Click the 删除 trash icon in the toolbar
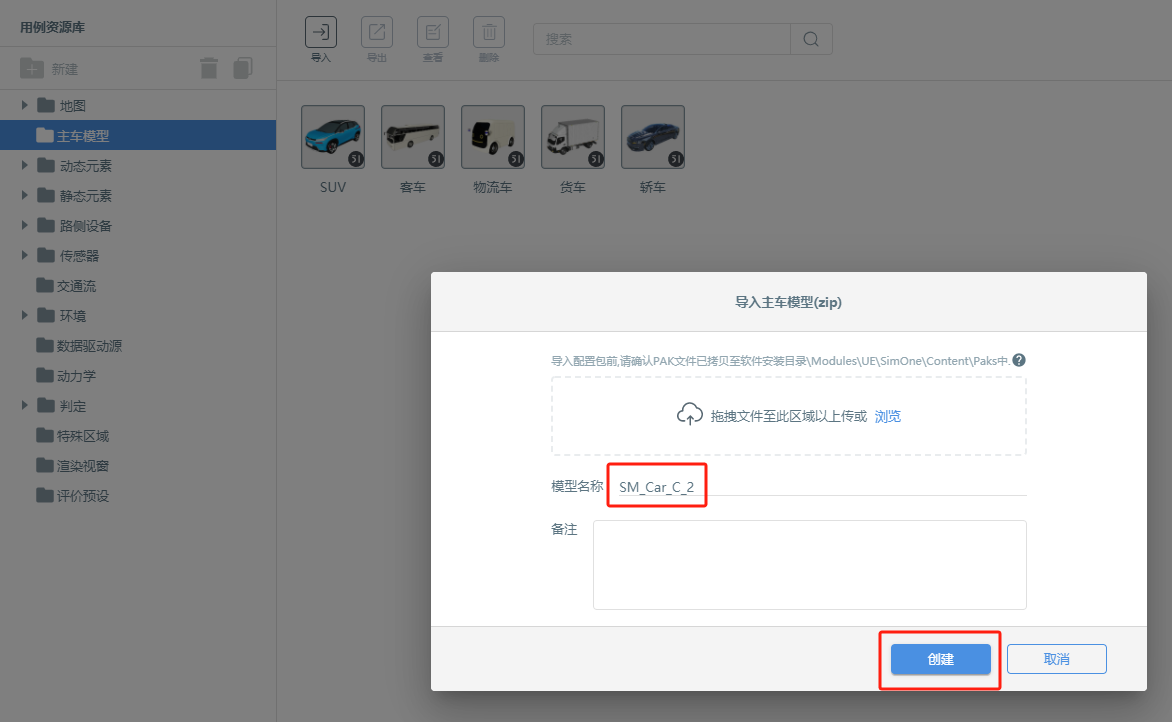The image size is (1172, 722). point(489,32)
